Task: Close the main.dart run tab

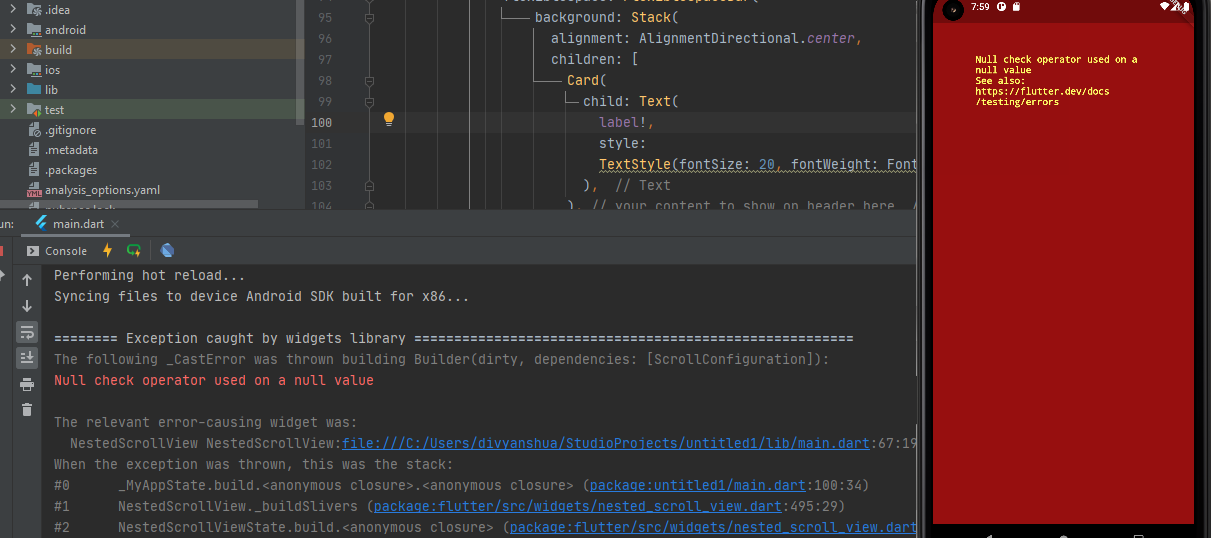Action: 115,224
